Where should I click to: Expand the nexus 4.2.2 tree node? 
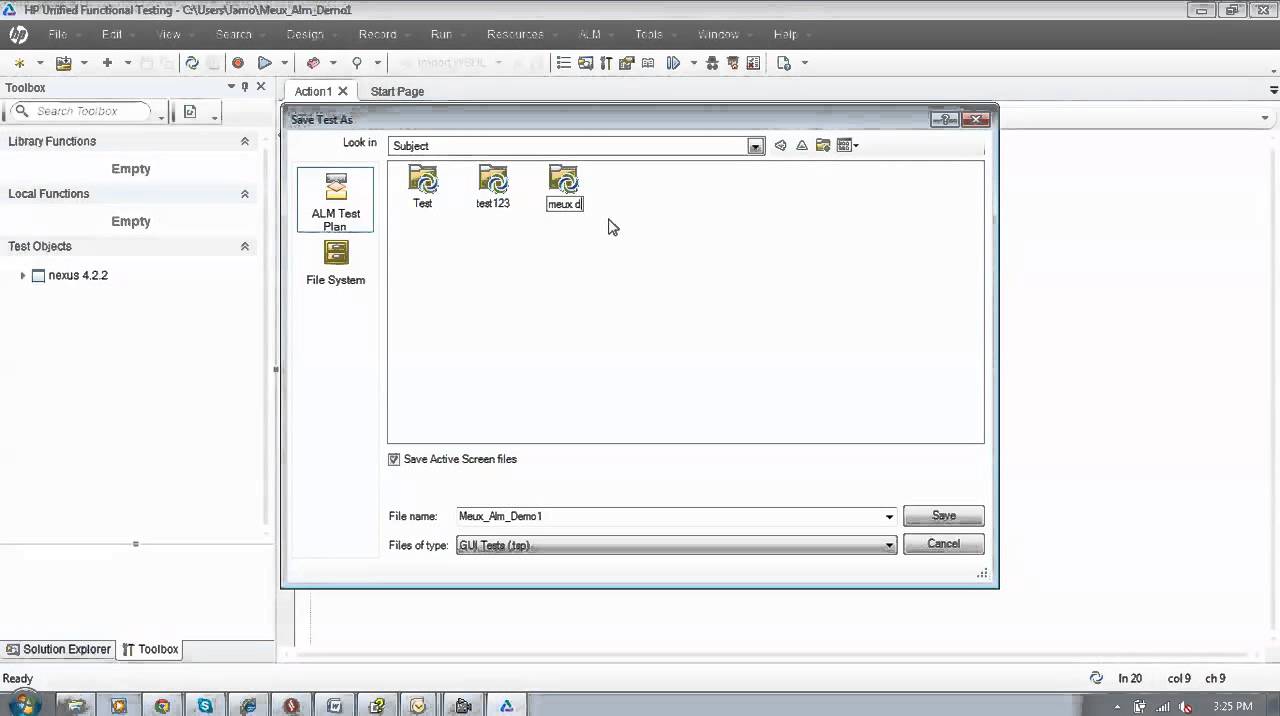23,275
